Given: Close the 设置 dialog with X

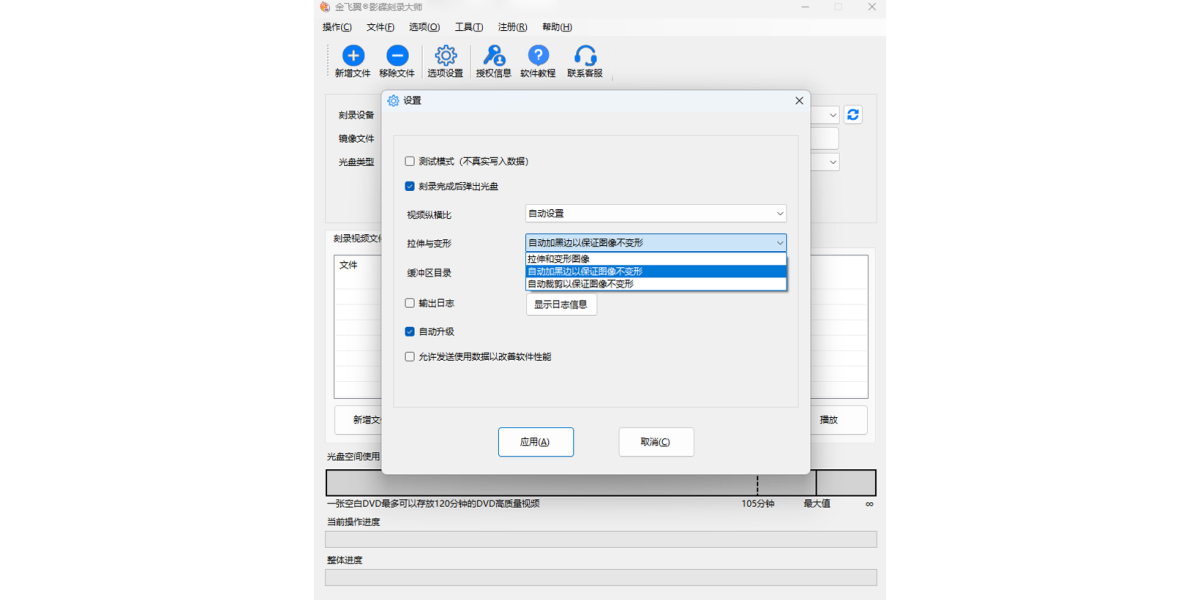Looking at the screenshot, I should click(799, 101).
